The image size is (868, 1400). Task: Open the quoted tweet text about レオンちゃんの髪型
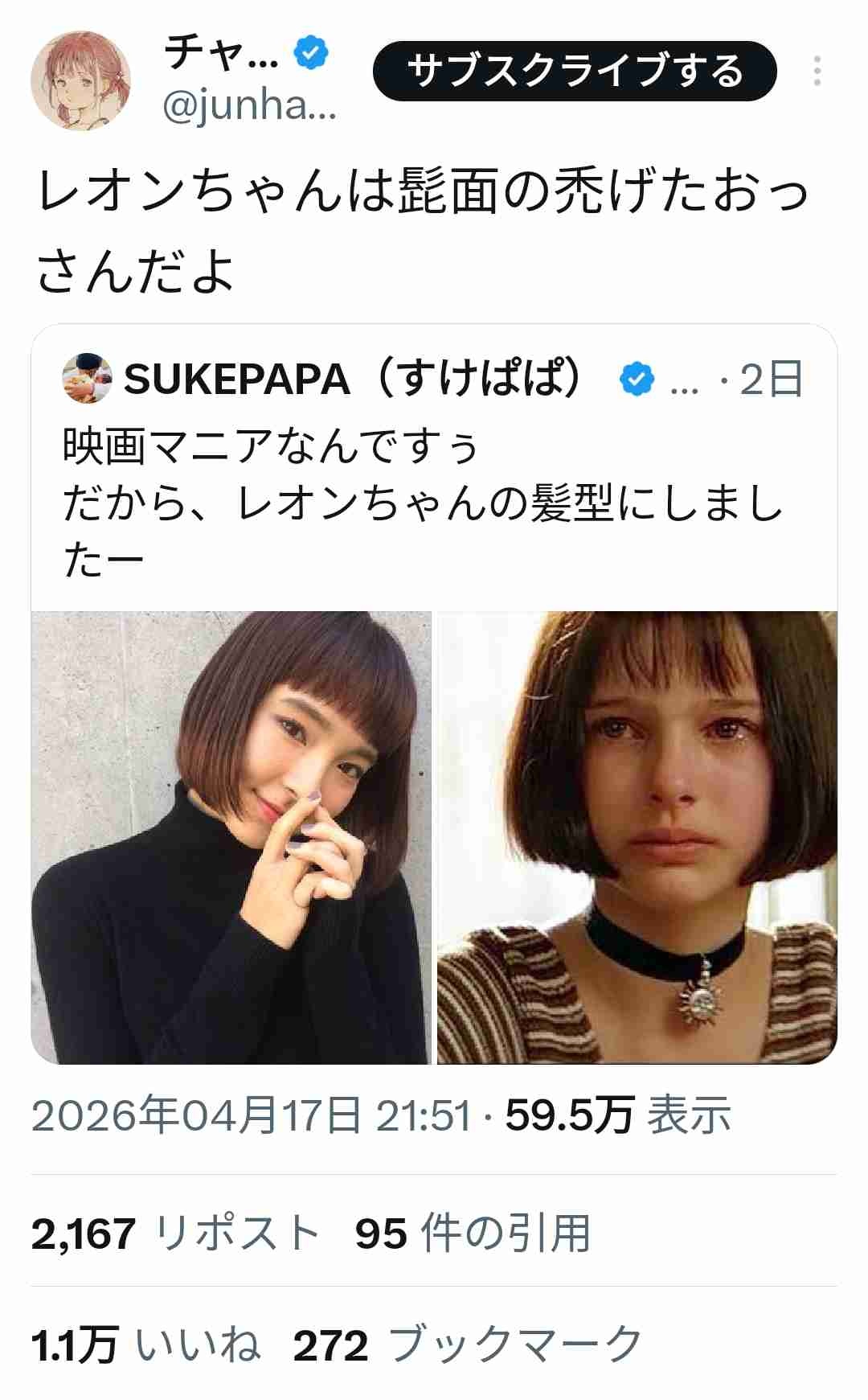click(x=423, y=503)
